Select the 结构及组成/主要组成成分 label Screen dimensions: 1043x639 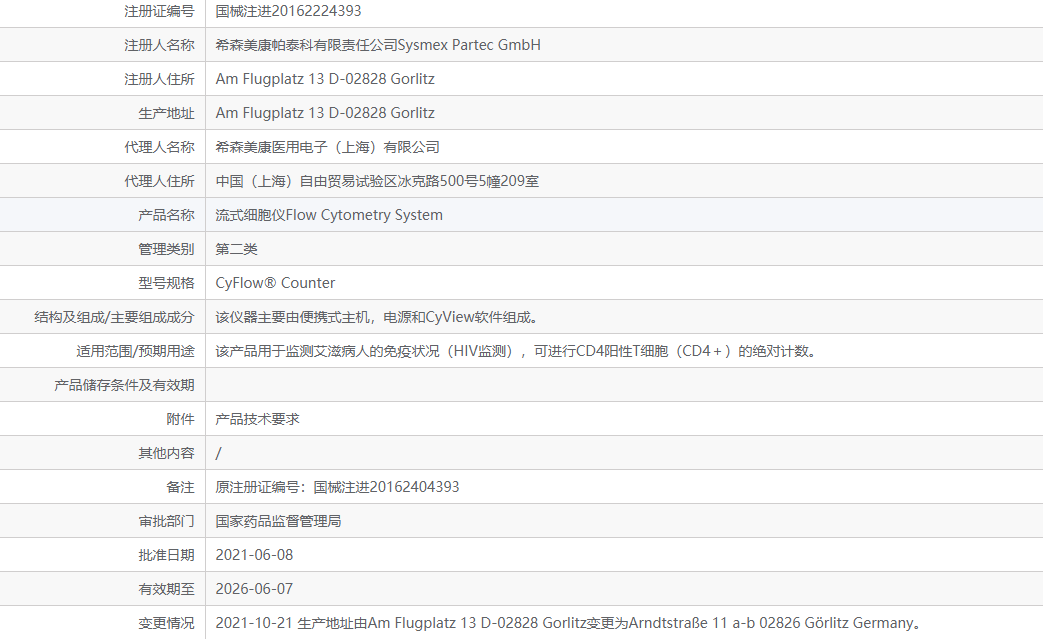(x=114, y=317)
